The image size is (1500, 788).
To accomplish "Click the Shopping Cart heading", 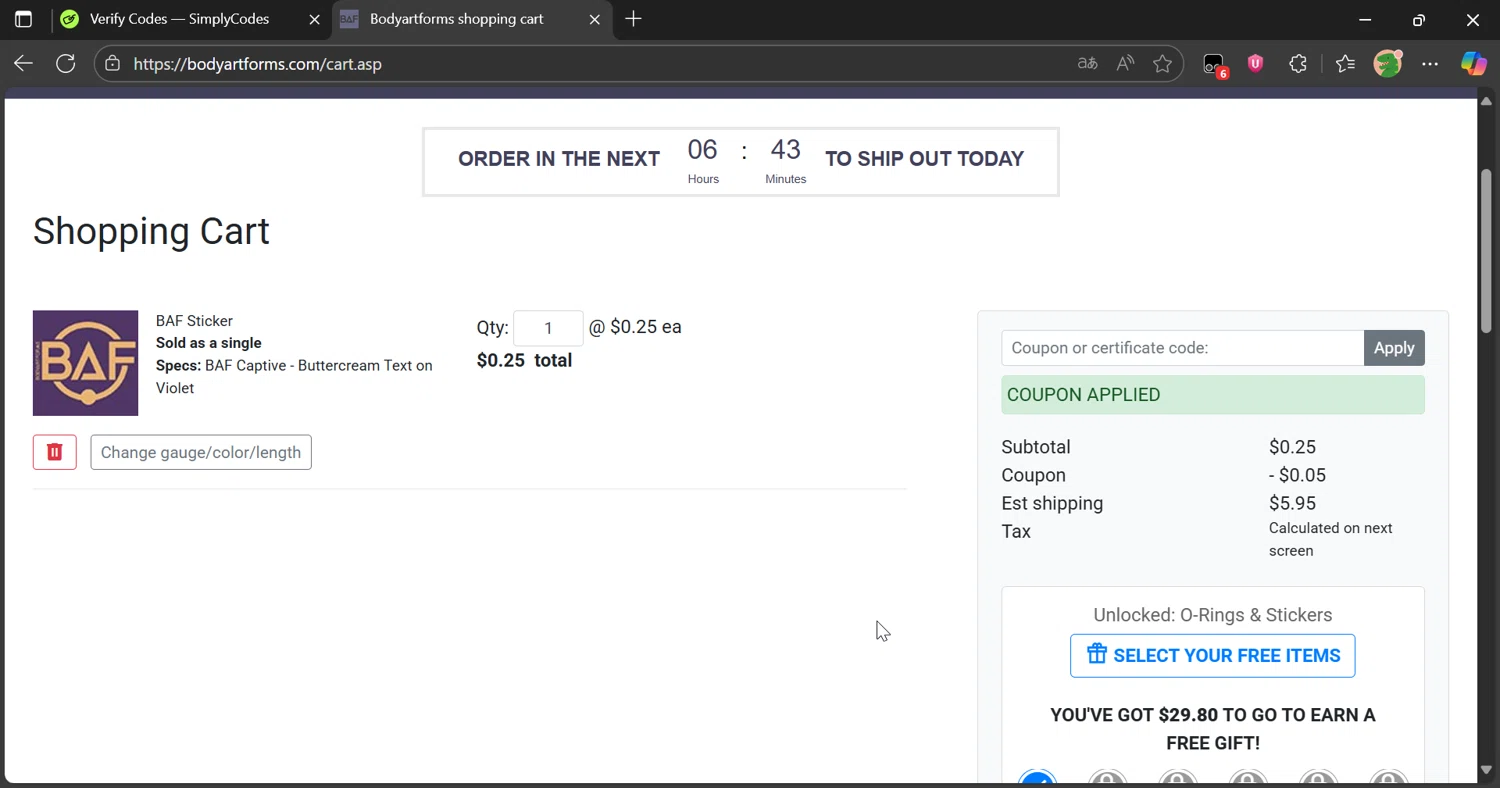I will pyautogui.click(x=151, y=231).
